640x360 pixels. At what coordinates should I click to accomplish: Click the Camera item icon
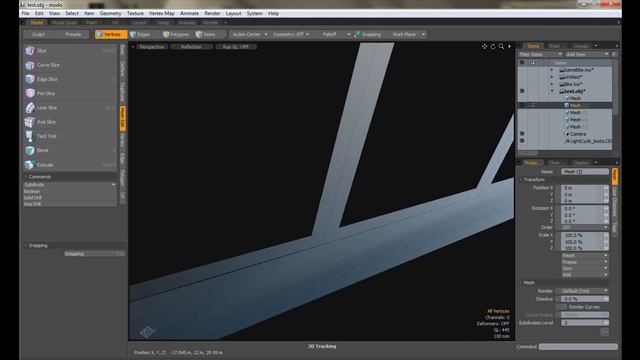coord(567,134)
